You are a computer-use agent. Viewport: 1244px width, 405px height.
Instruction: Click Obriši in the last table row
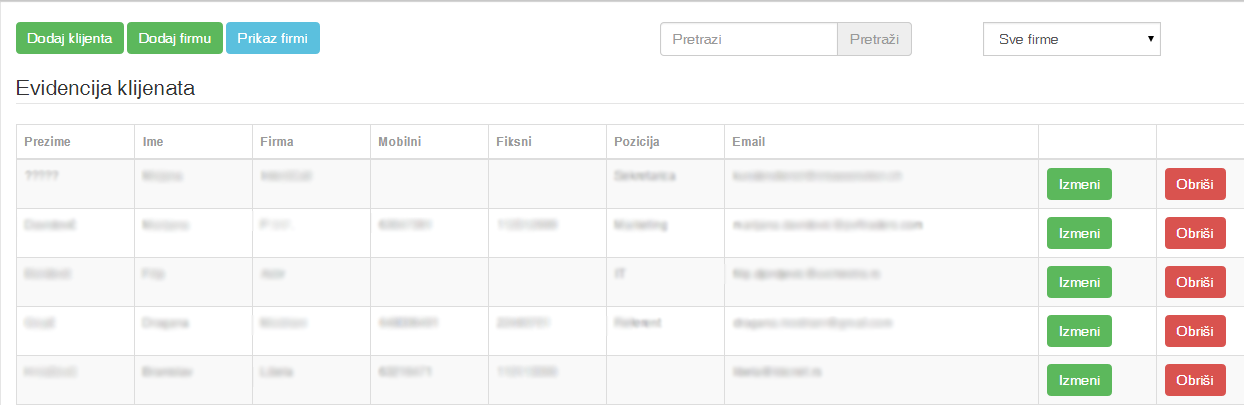pyautogui.click(x=1195, y=380)
